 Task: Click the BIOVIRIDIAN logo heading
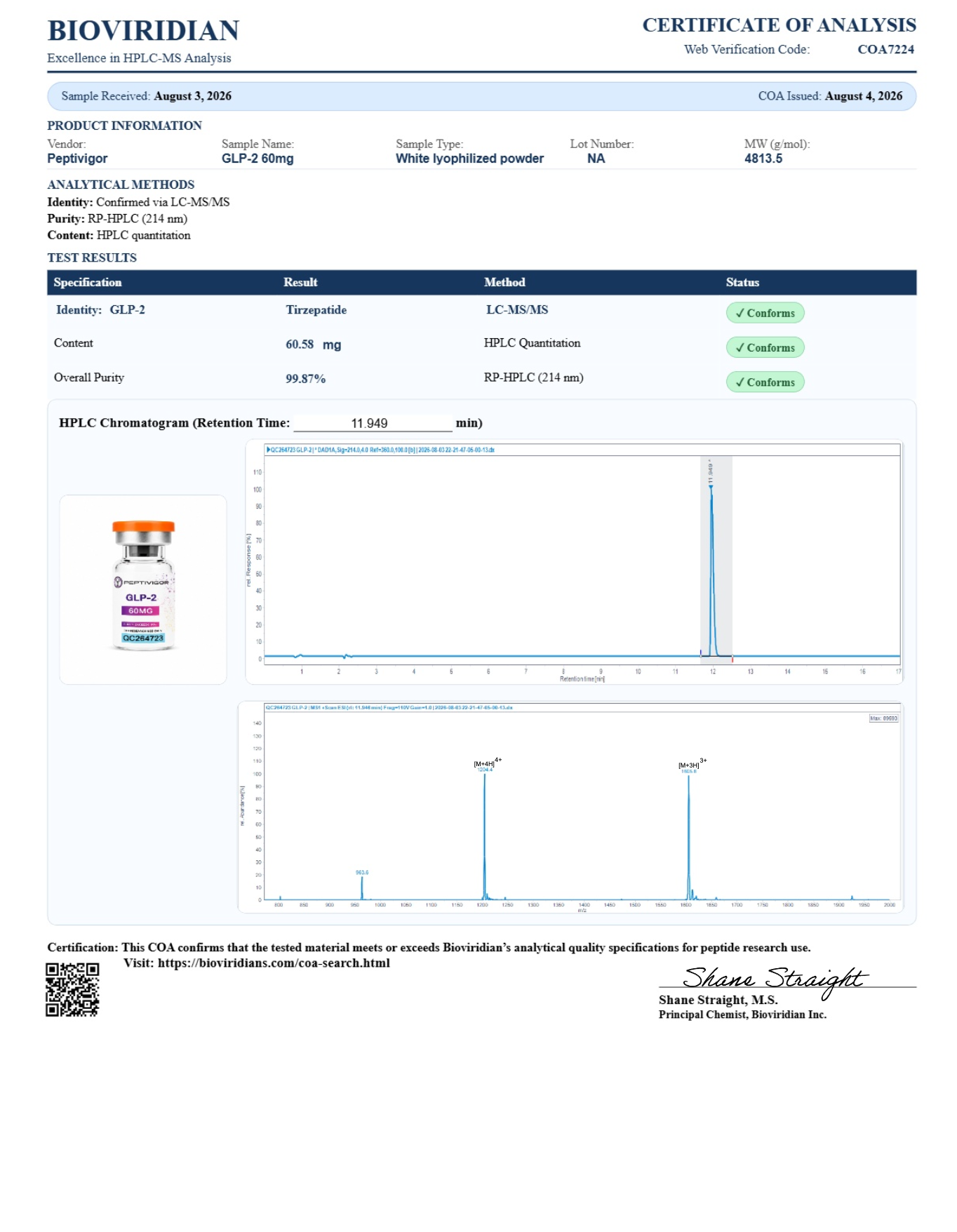coord(143,30)
